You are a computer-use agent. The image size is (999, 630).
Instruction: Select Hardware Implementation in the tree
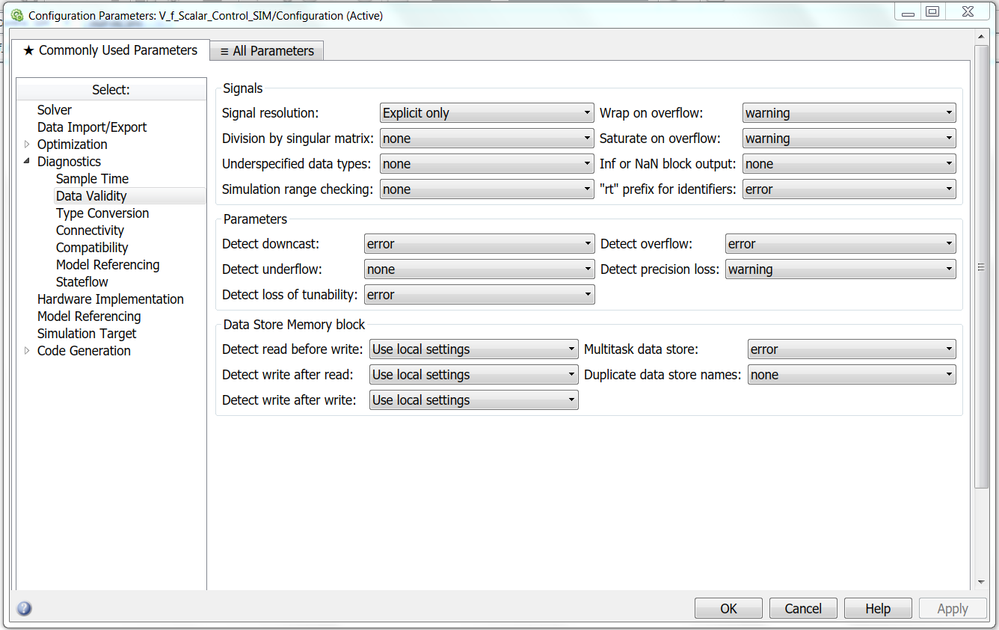pos(110,299)
